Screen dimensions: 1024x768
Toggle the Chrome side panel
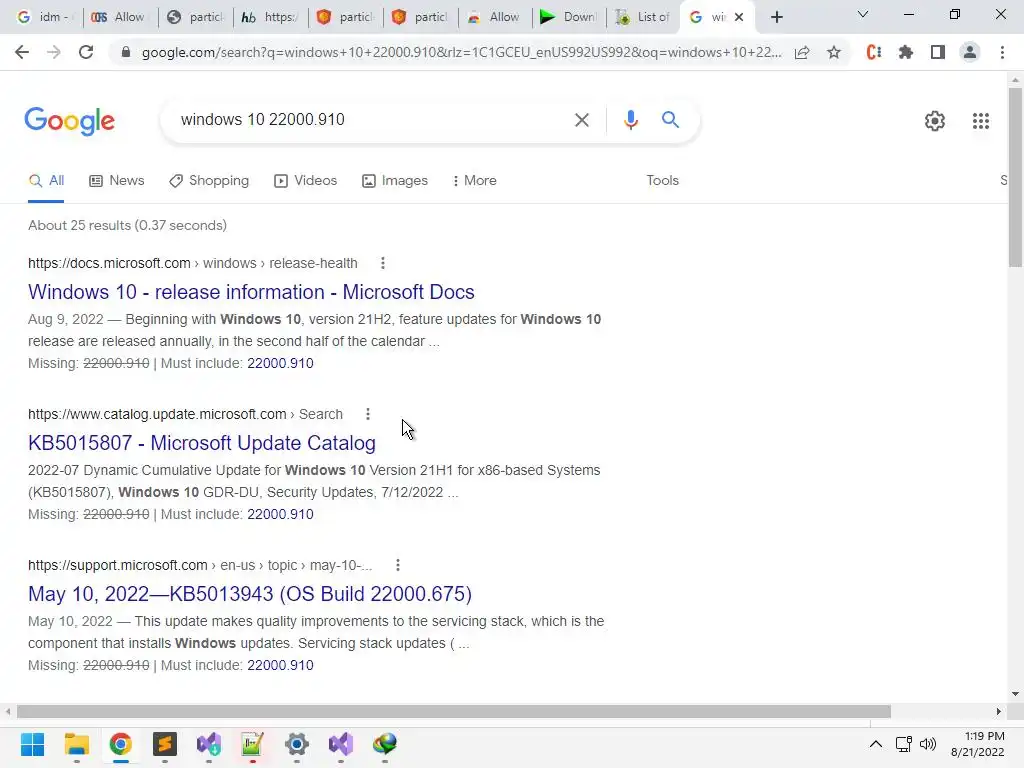click(938, 52)
